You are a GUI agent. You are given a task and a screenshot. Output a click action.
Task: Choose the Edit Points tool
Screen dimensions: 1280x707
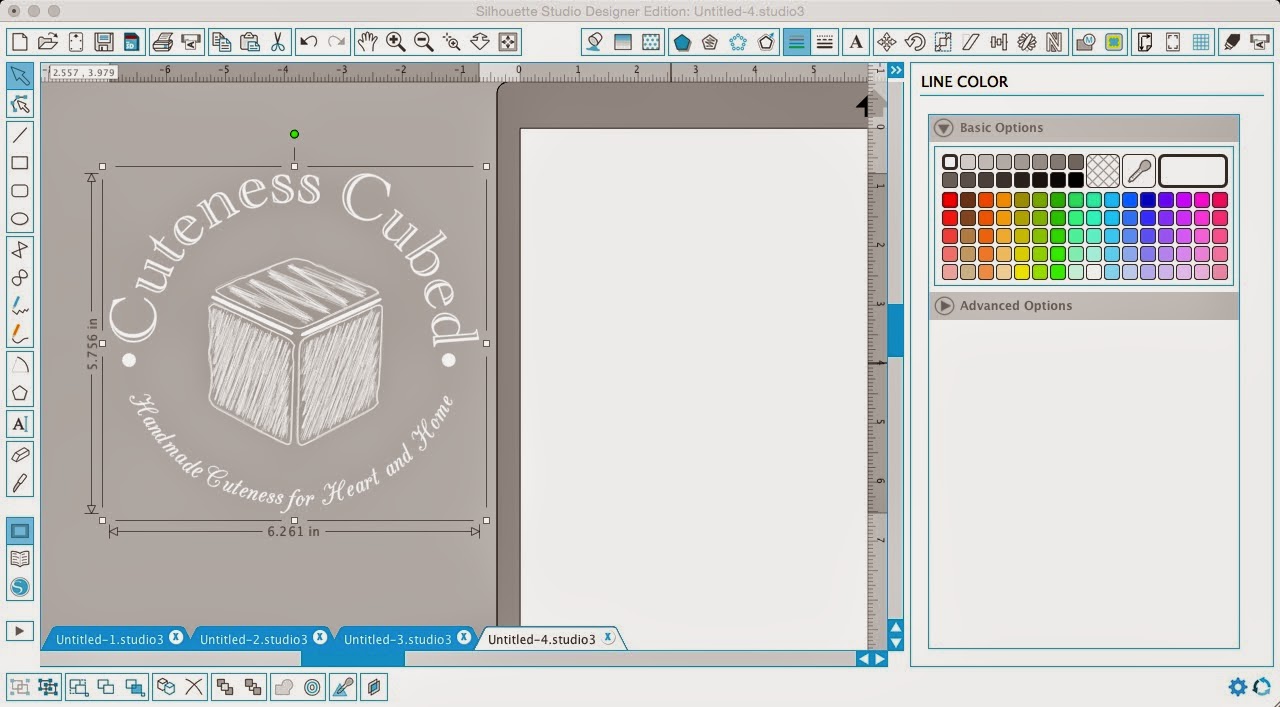pos(20,104)
